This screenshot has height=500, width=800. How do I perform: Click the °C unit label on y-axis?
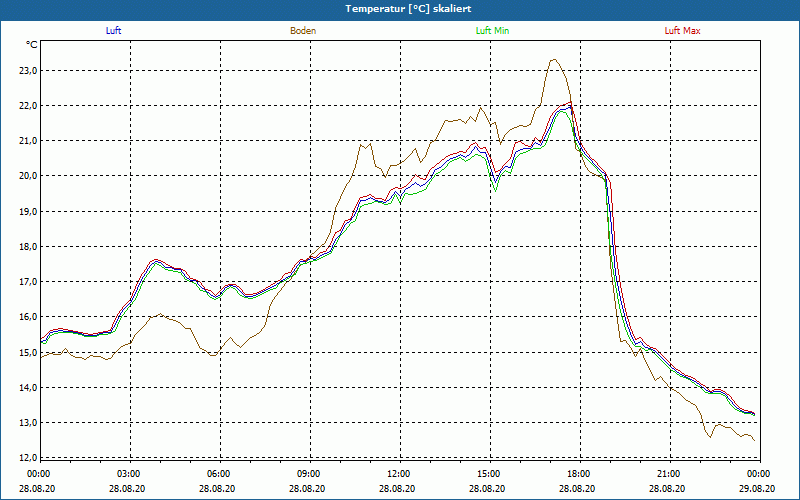pyautogui.click(x=31, y=45)
